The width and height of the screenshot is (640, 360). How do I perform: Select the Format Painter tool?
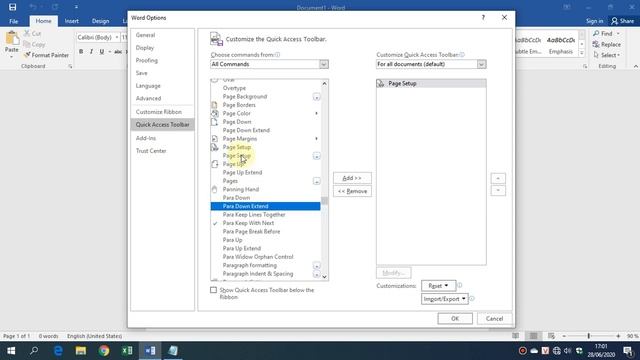[x=46, y=55]
